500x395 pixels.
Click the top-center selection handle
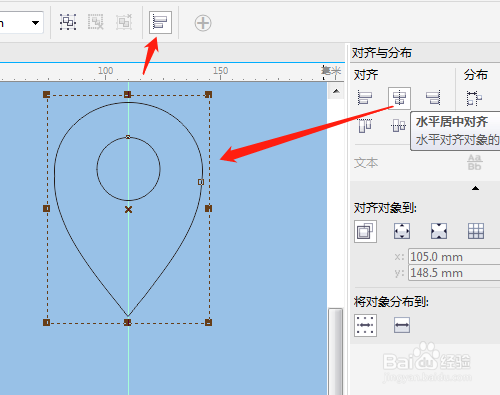pos(127,95)
